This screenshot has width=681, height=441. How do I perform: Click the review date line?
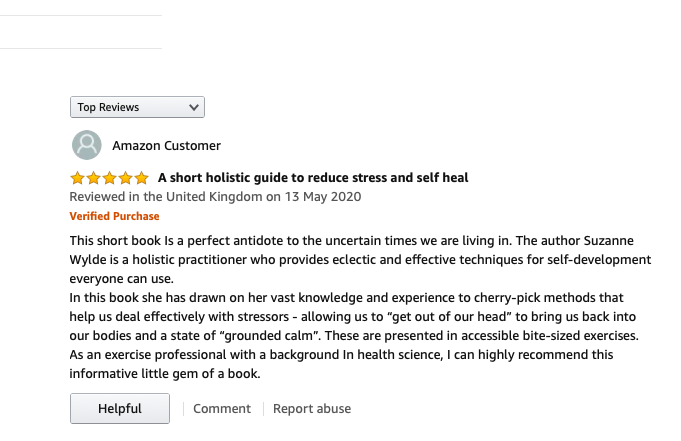tap(215, 197)
